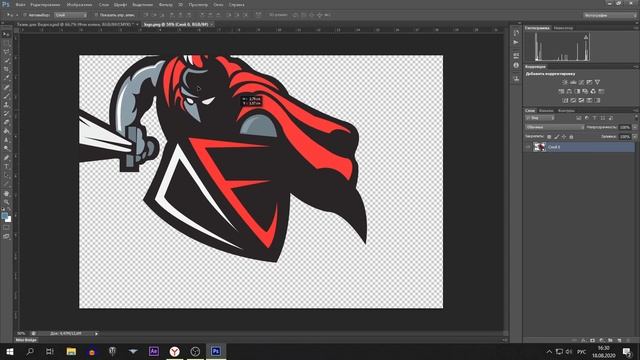
Task: Open After Effects from the taskbar
Action: pyautogui.click(x=154, y=351)
